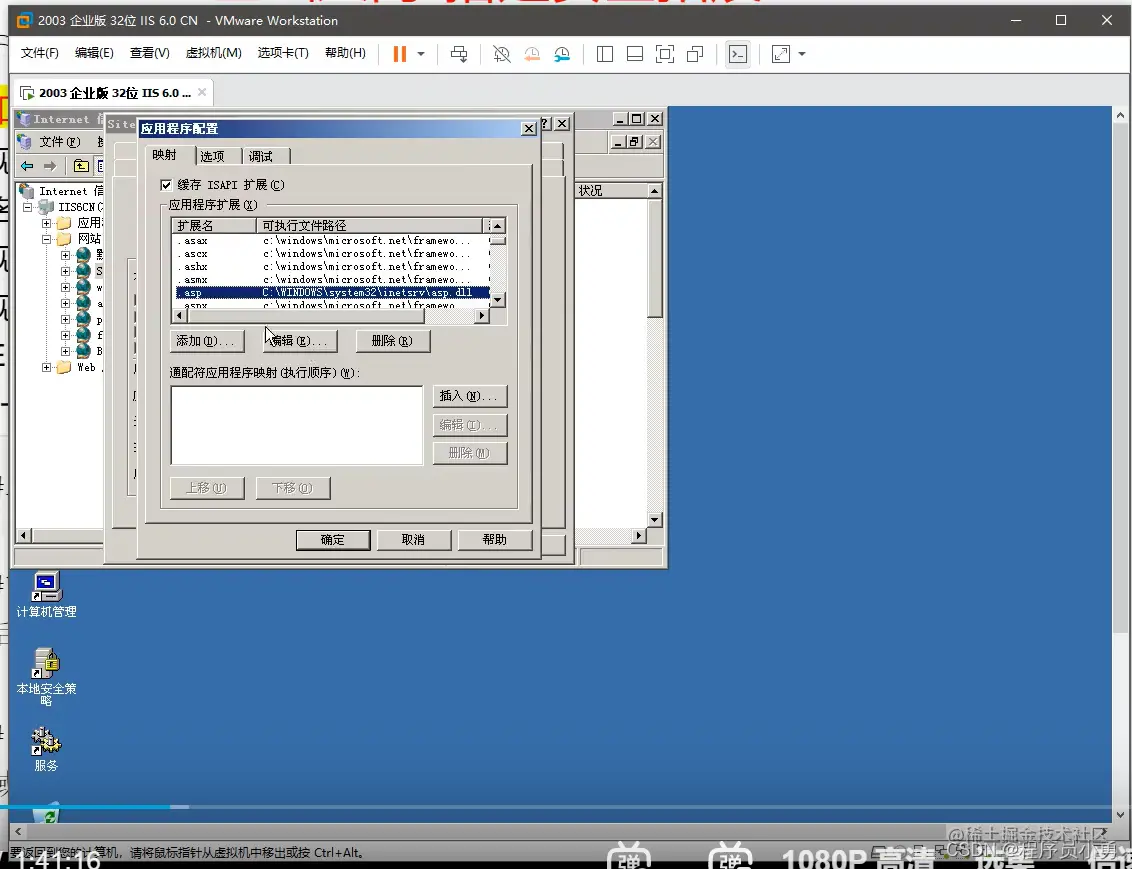
Task: Click the extension list scroll-down arrow
Action: [497, 300]
